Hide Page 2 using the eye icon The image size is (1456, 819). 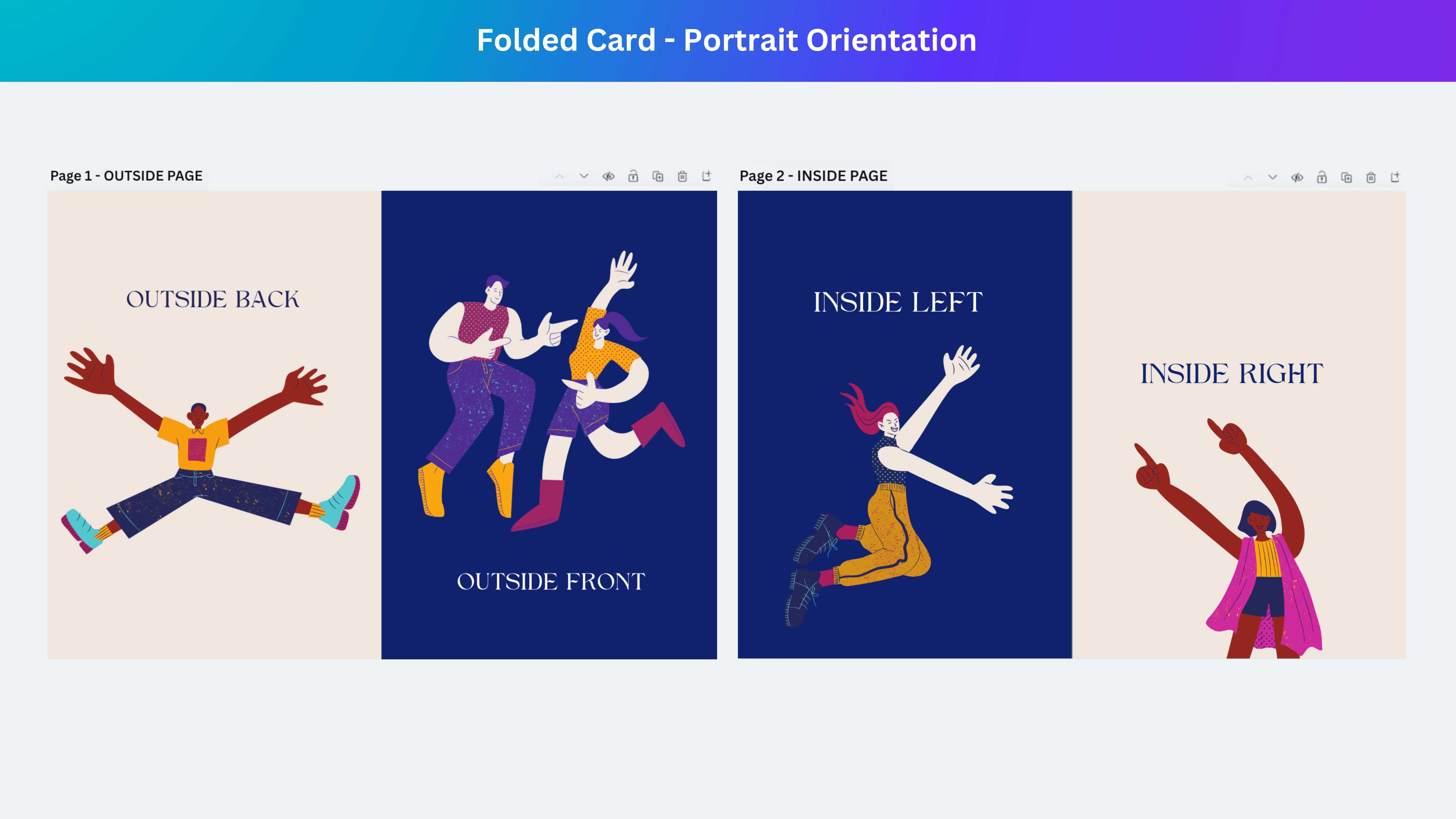(1297, 177)
